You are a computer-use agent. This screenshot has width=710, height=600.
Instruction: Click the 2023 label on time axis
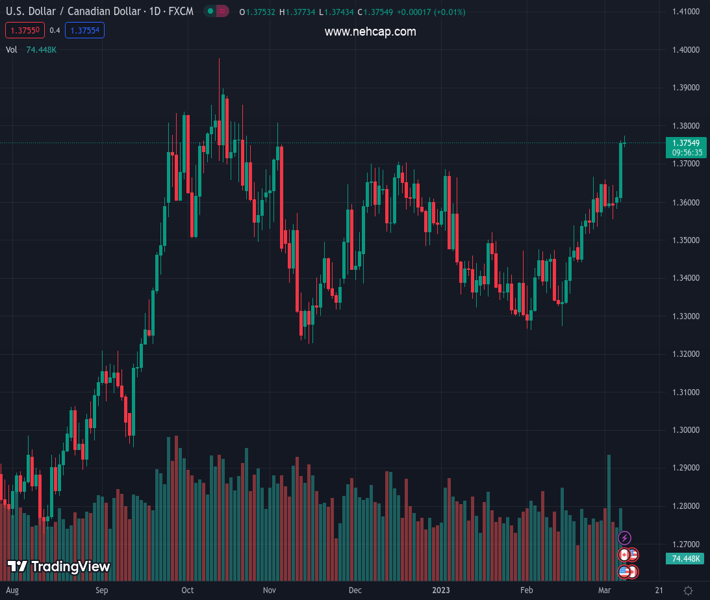point(441,590)
